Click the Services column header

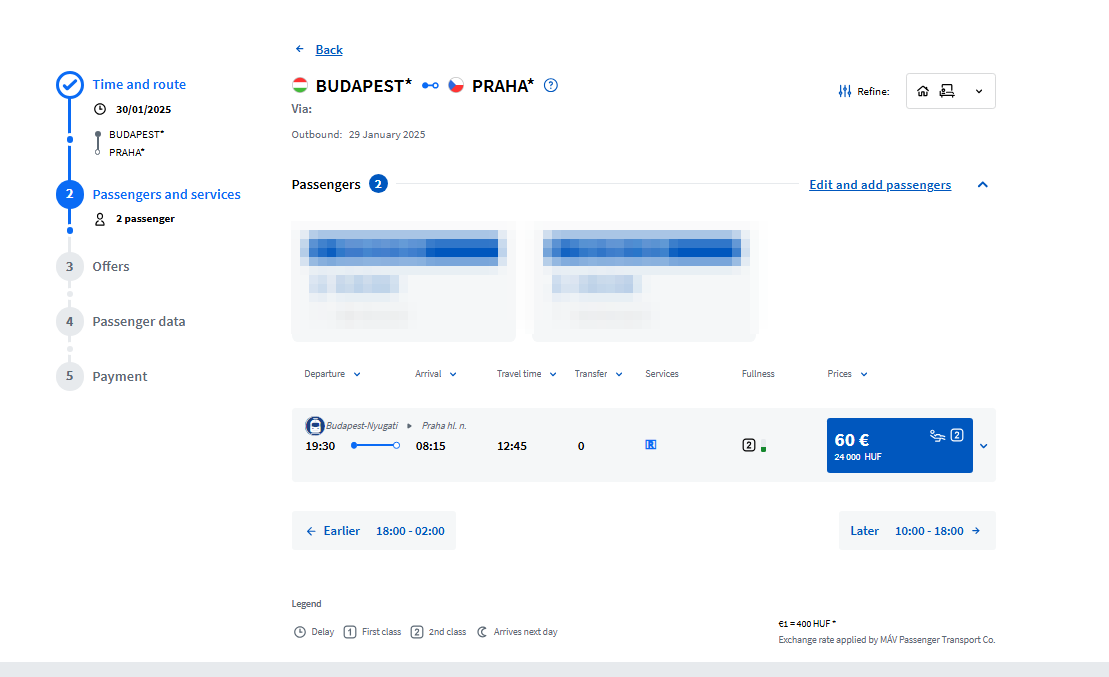[662, 374]
